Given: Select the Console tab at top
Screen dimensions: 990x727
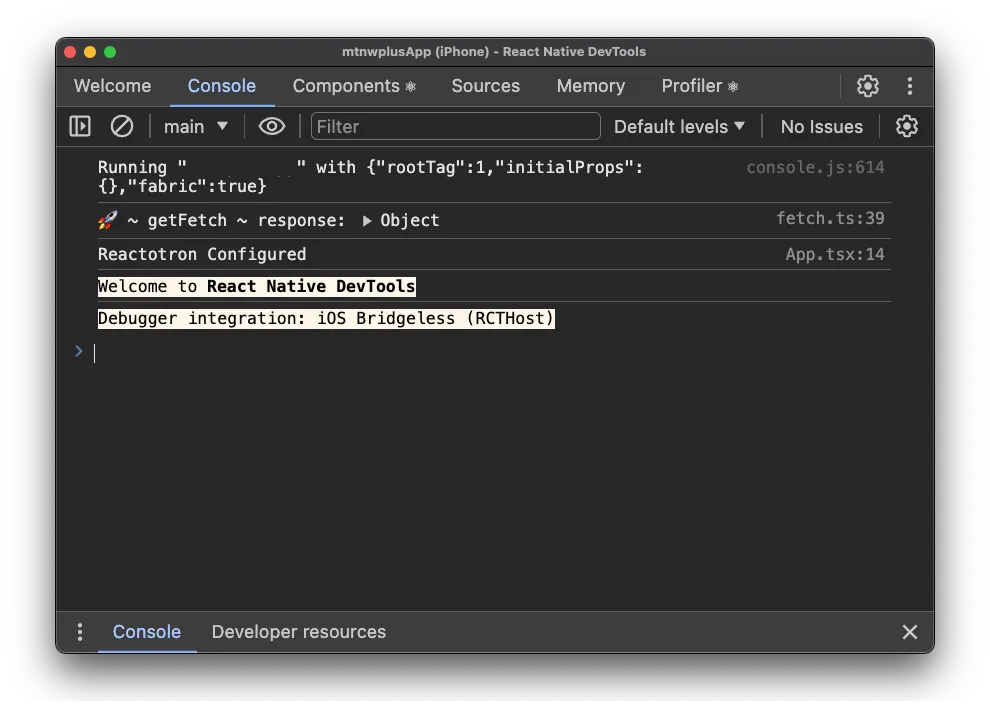Looking at the screenshot, I should (x=222, y=86).
